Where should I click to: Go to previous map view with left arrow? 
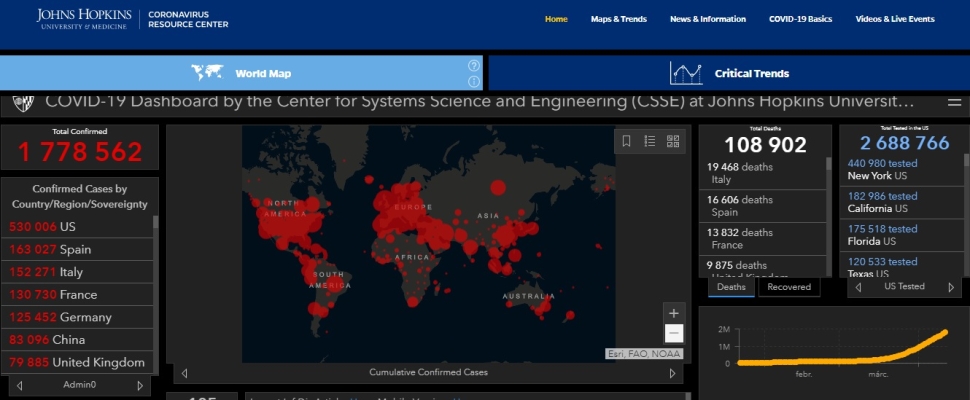tap(184, 373)
